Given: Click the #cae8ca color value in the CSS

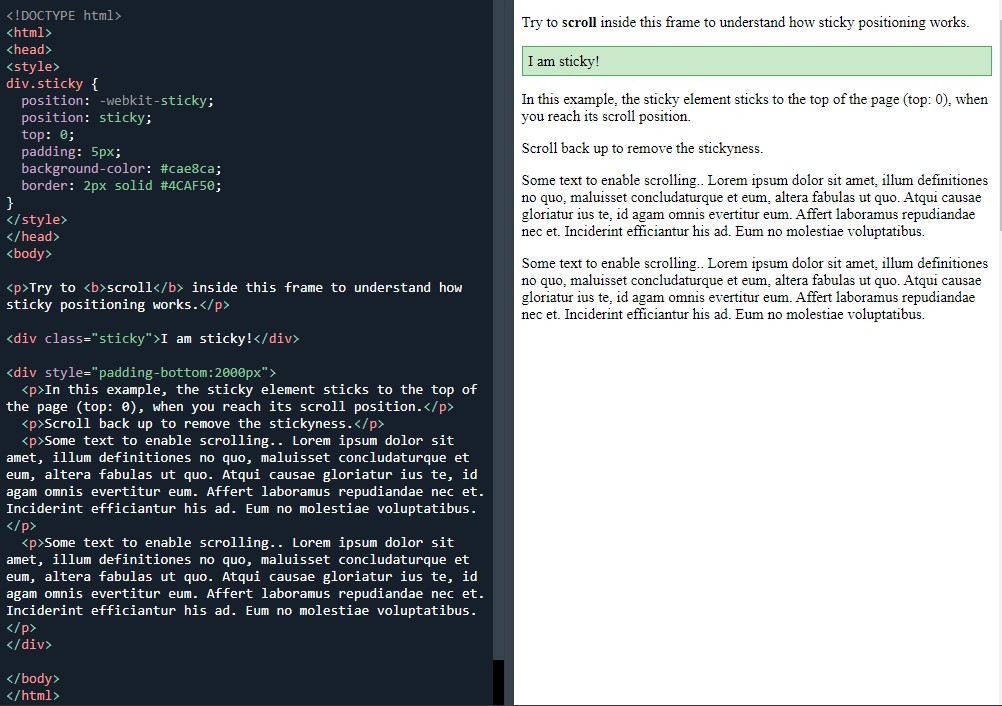Looking at the screenshot, I should (x=190, y=168).
